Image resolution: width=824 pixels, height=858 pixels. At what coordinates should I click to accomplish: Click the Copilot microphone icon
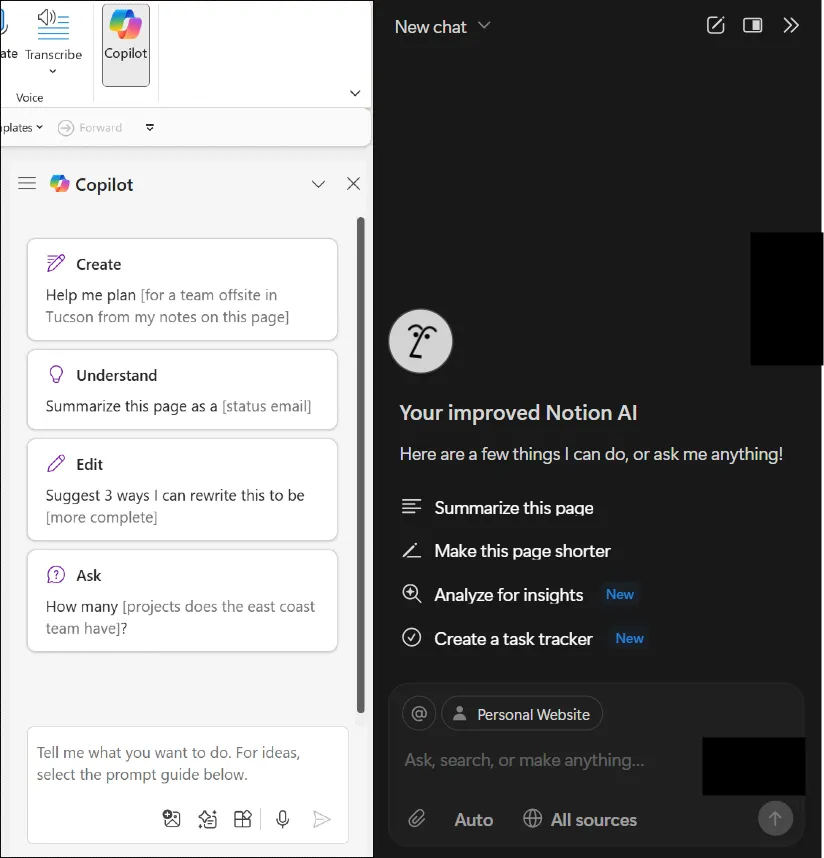point(282,819)
